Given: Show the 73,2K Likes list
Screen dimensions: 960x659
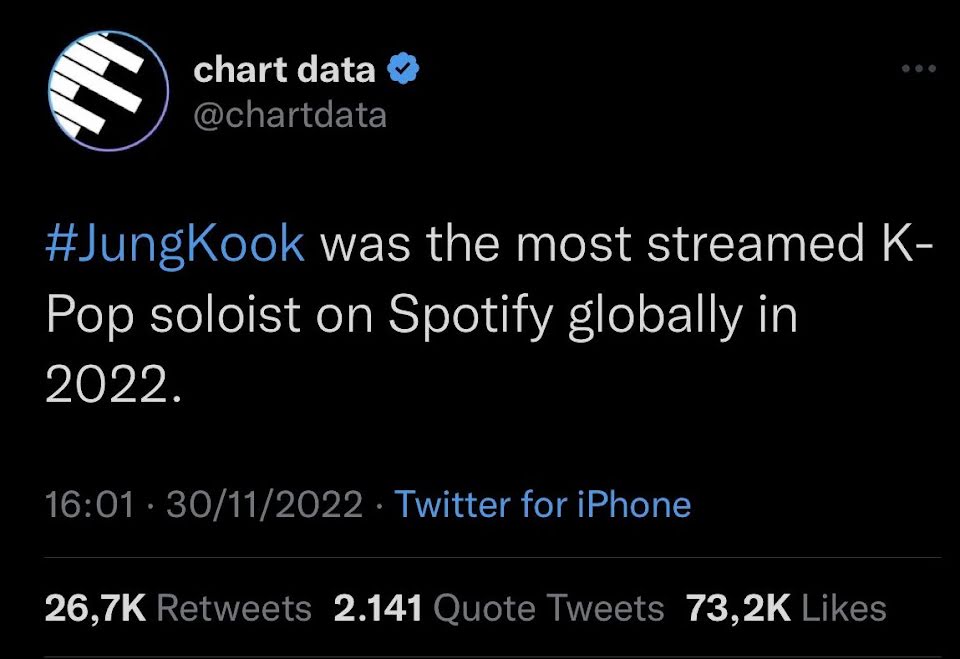Looking at the screenshot, I should point(785,608).
